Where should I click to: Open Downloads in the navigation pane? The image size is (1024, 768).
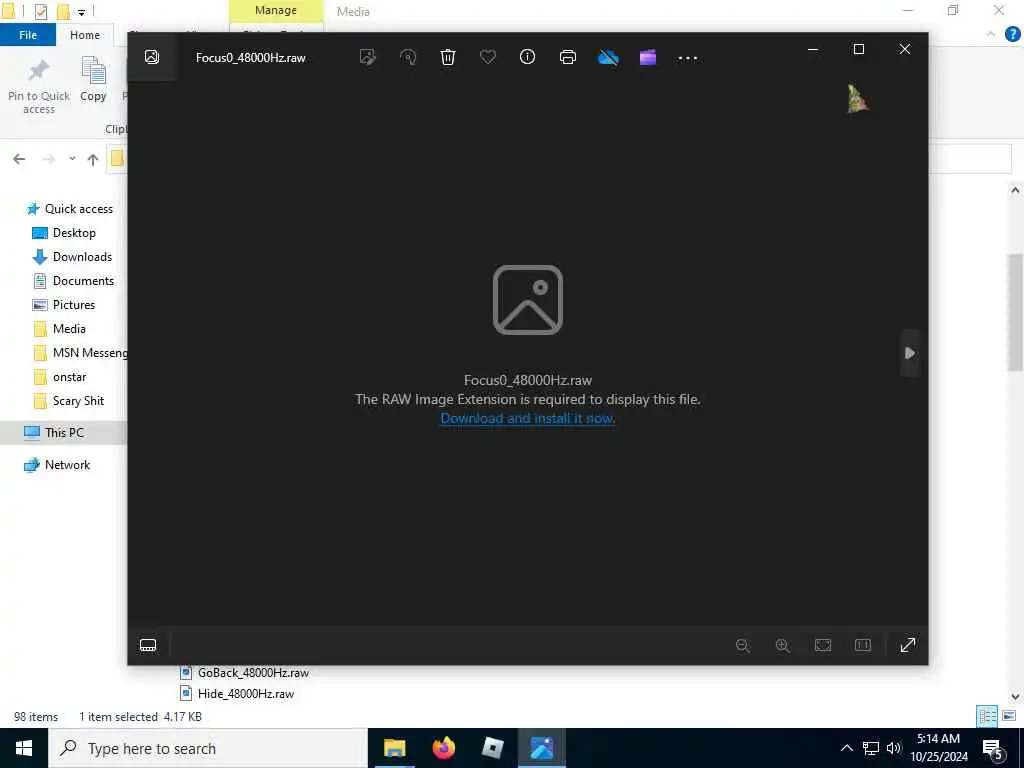(82, 257)
